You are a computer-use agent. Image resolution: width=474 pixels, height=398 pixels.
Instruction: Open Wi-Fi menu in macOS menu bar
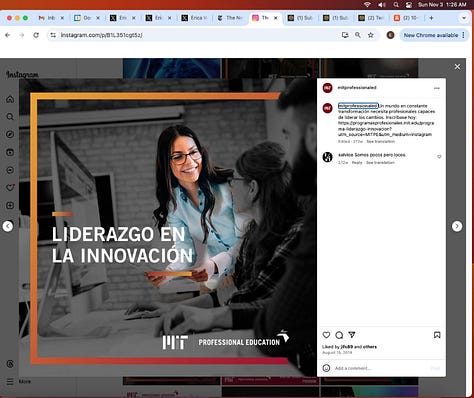[x=368, y=5]
